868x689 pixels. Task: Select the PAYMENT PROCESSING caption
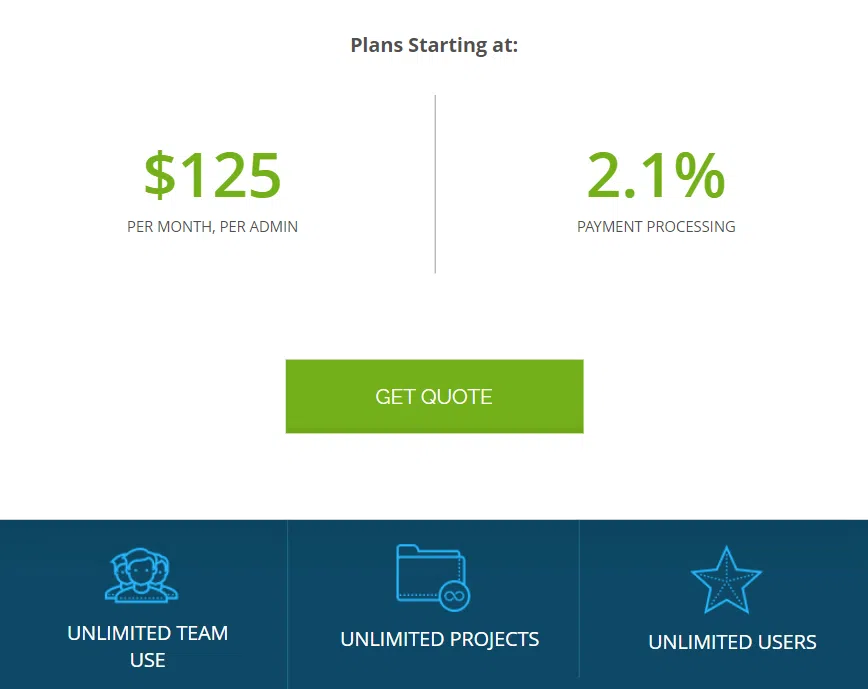tap(656, 227)
